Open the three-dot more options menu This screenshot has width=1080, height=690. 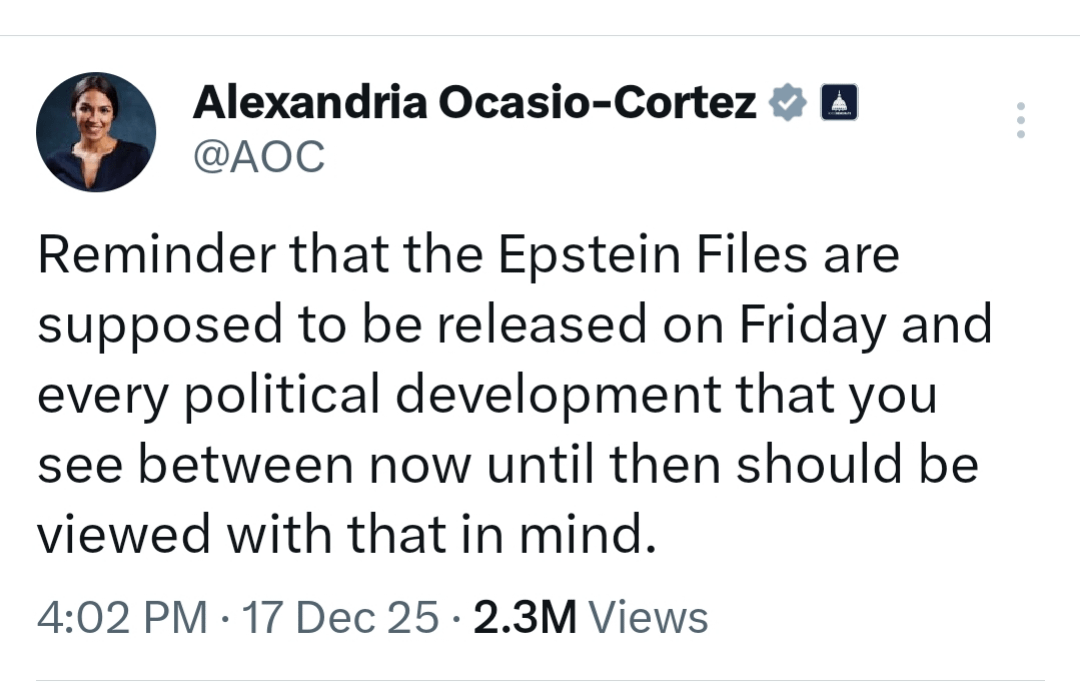coord(1020,120)
